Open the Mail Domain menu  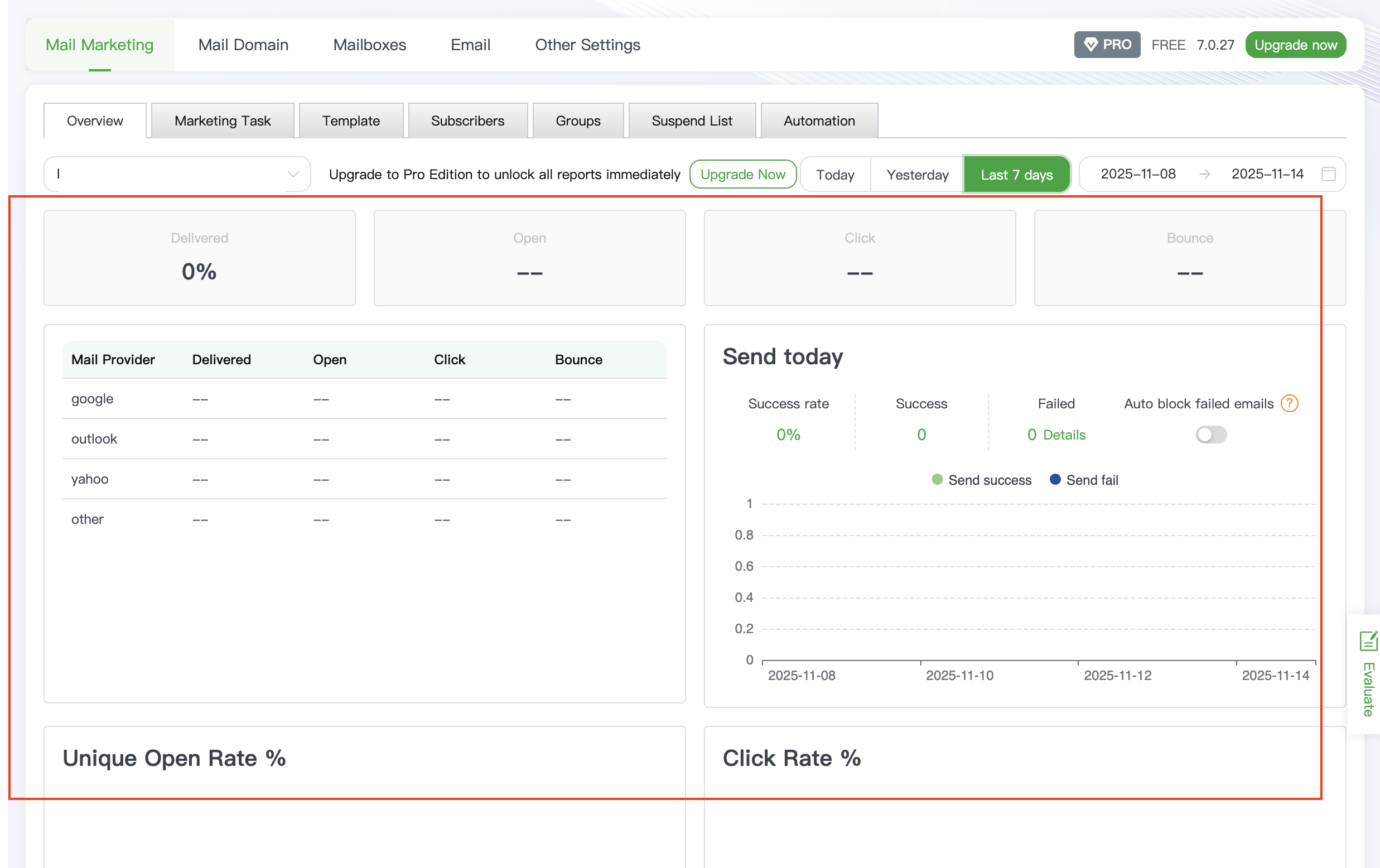coord(243,45)
